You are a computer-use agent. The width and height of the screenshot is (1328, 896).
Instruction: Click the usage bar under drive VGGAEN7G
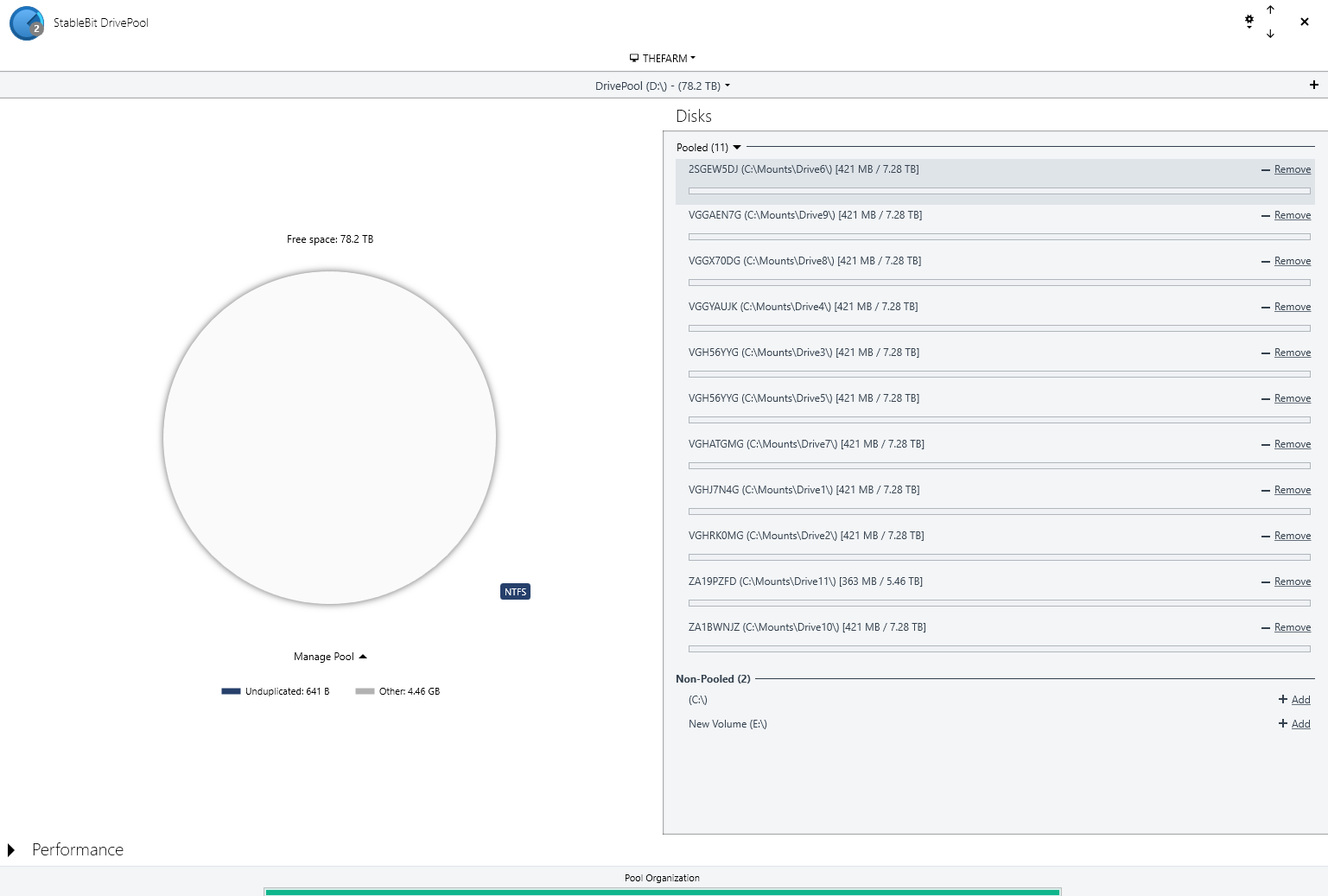(1000, 237)
